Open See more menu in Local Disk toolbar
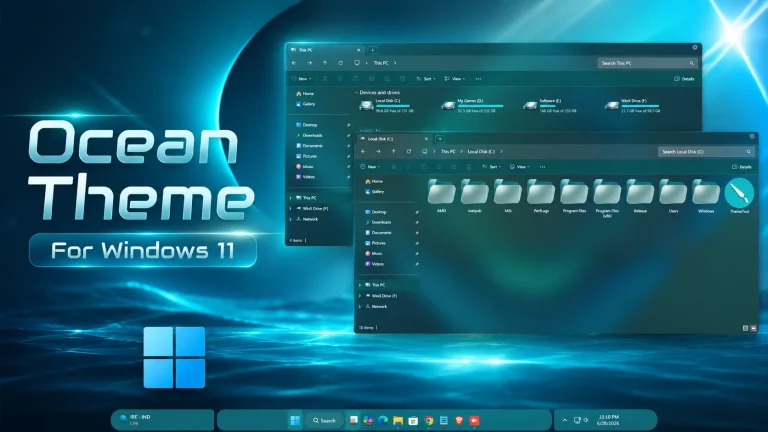The height and width of the screenshot is (432, 768). click(x=542, y=167)
